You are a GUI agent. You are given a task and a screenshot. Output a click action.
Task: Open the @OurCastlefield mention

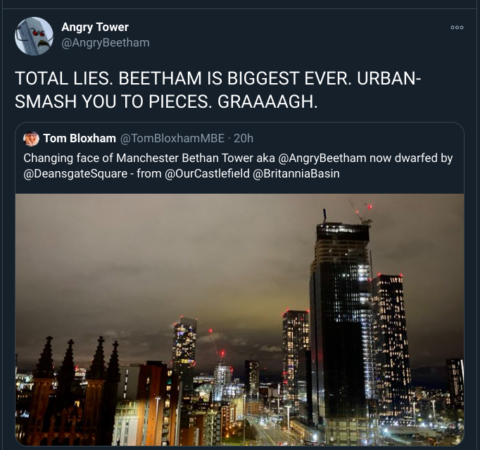click(207, 174)
